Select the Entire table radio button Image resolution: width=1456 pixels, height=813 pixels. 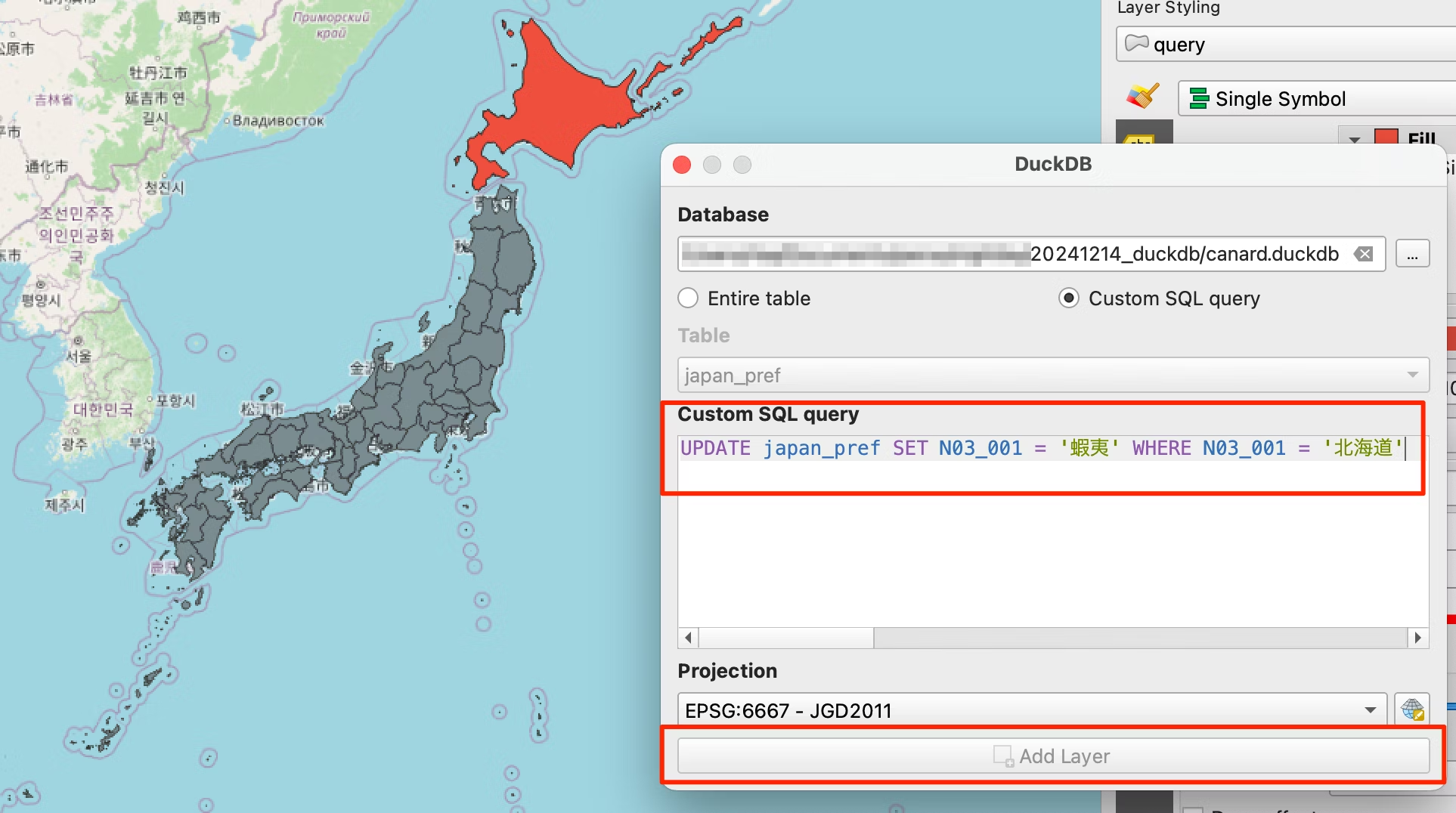[x=688, y=298]
